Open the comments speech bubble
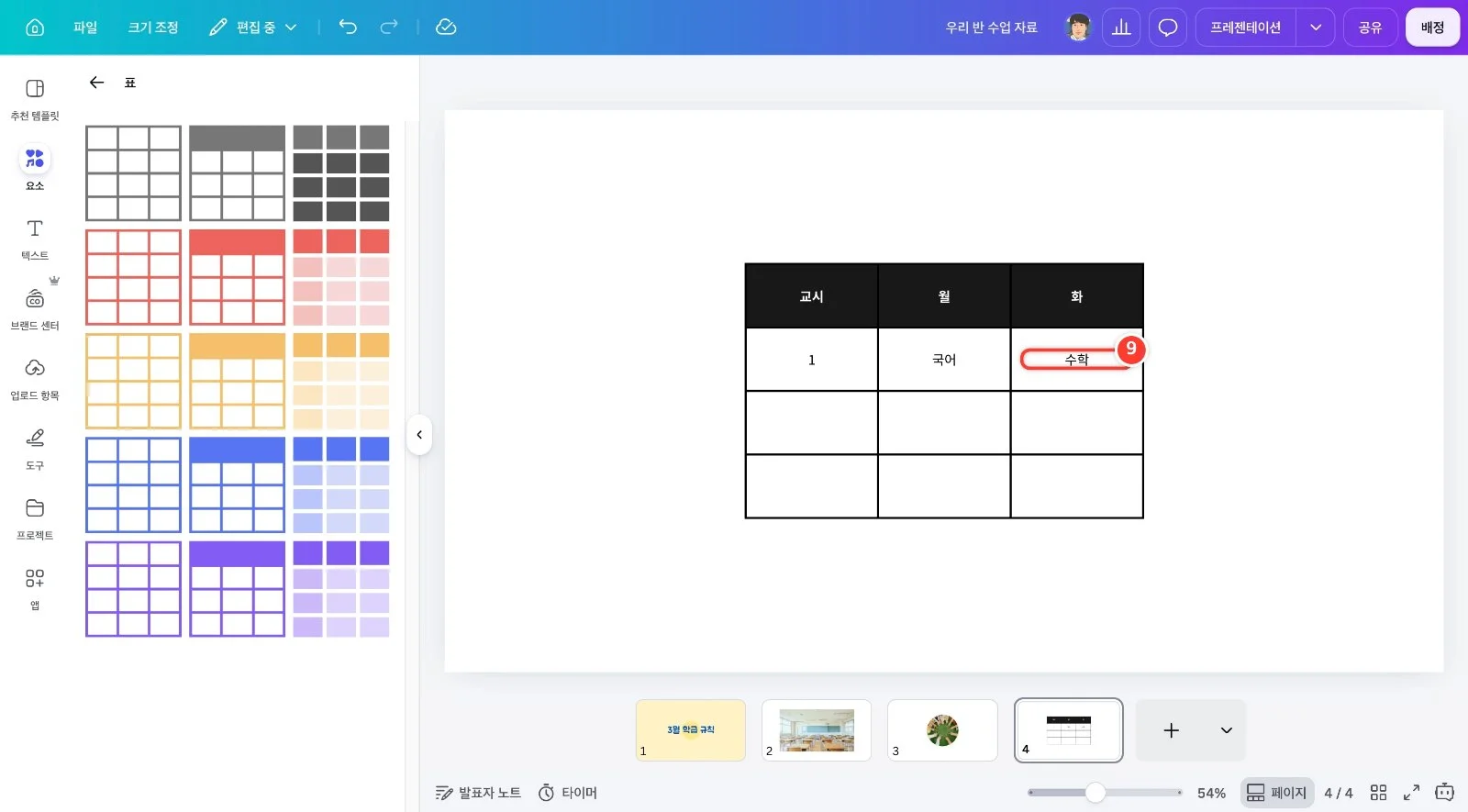The image size is (1468, 812). (1168, 28)
